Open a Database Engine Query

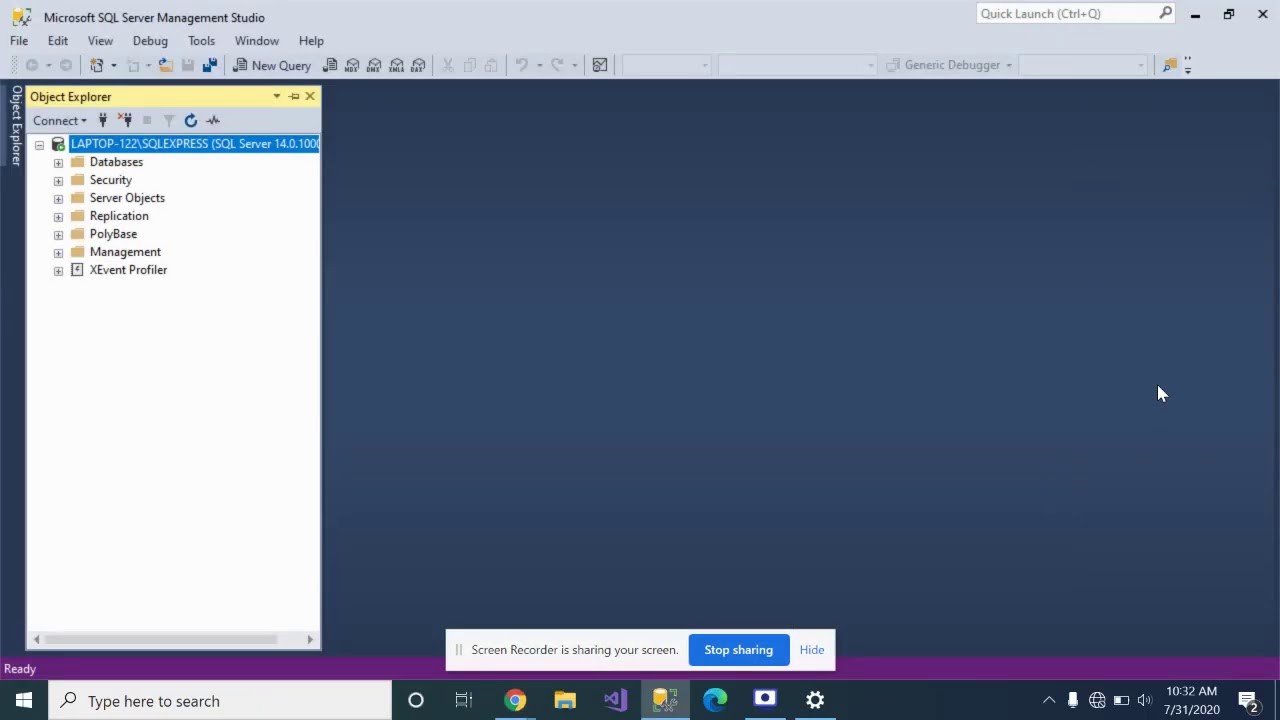[x=330, y=65]
